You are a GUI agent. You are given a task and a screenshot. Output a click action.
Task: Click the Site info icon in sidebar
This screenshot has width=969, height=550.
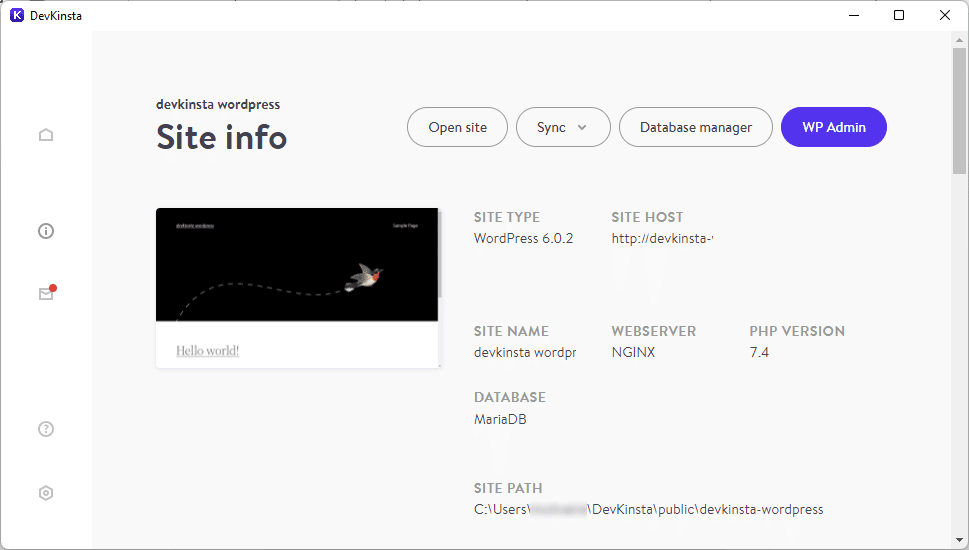pyautogui.click(x=46, y=231)
